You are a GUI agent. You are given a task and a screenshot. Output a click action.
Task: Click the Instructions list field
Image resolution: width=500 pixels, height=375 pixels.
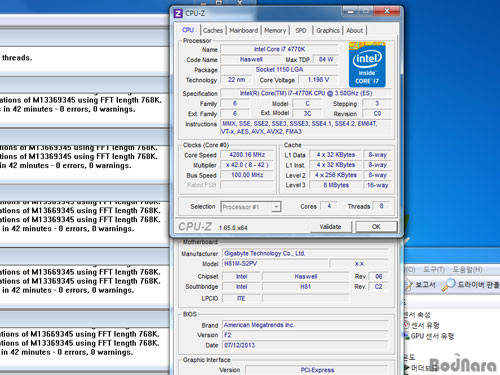[306, 128]
